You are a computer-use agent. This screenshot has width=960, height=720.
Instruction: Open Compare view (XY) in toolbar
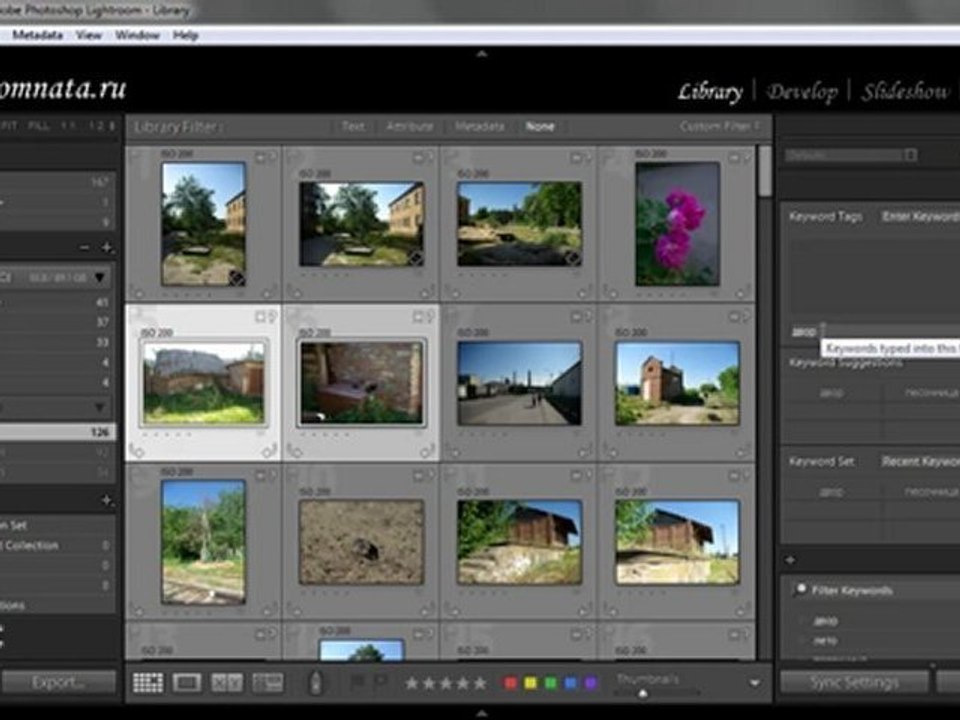227,683
